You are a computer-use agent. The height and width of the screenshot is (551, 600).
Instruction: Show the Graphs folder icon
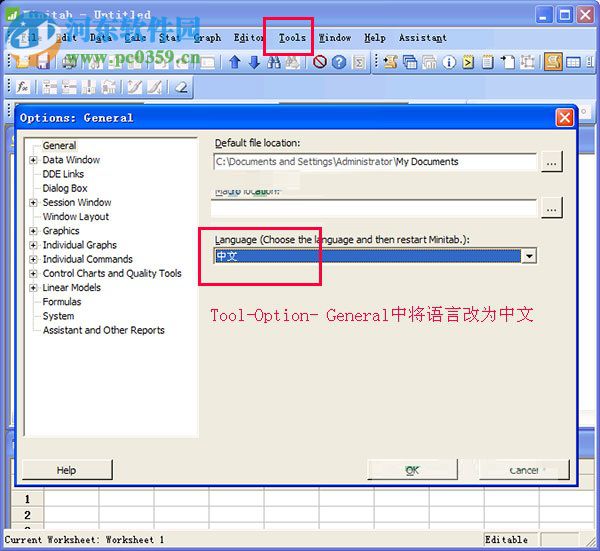pos(429,62)
